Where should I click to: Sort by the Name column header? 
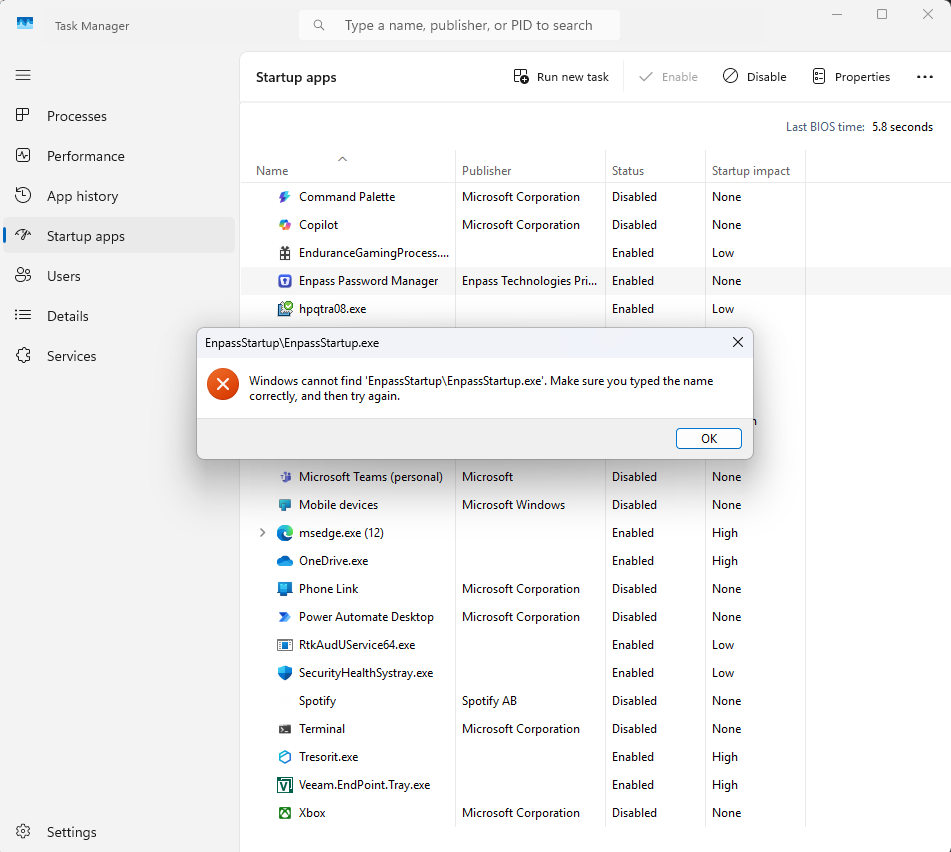pyautogui.click(x=272, y=171)
